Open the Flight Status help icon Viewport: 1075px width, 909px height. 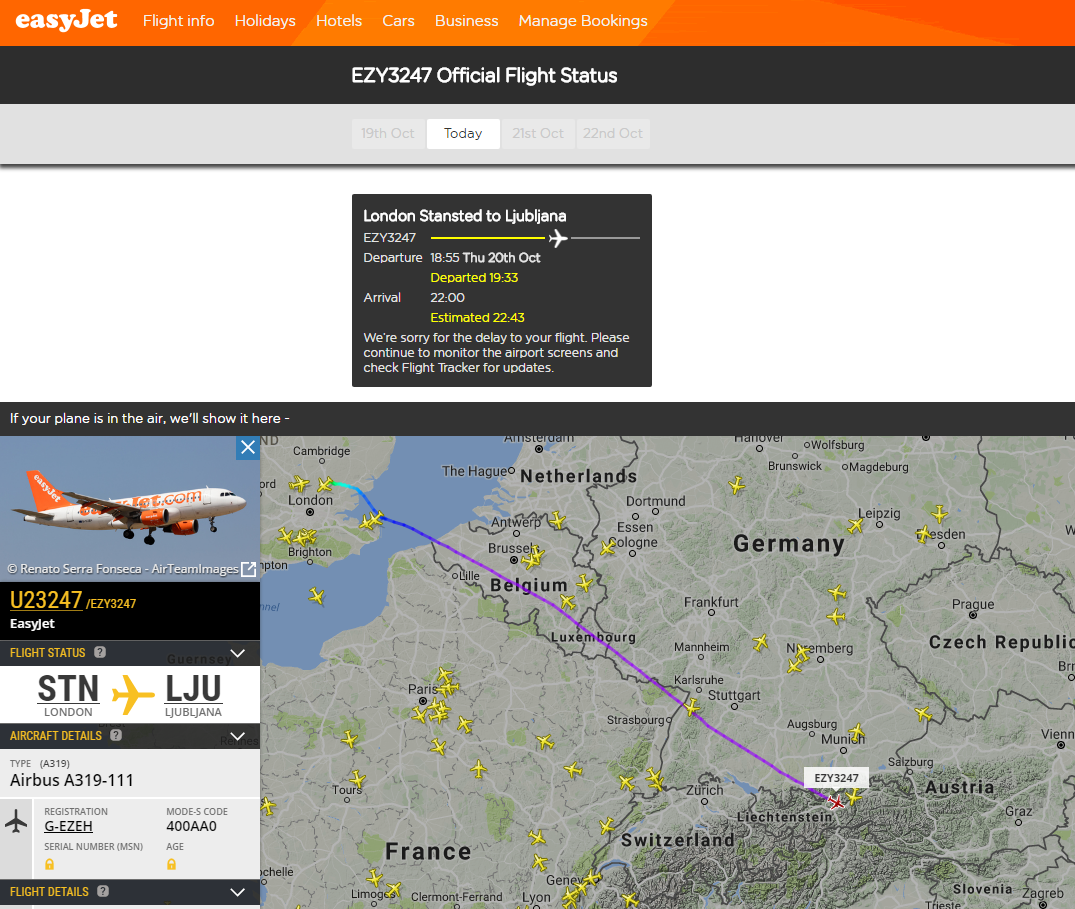(99, 652)
